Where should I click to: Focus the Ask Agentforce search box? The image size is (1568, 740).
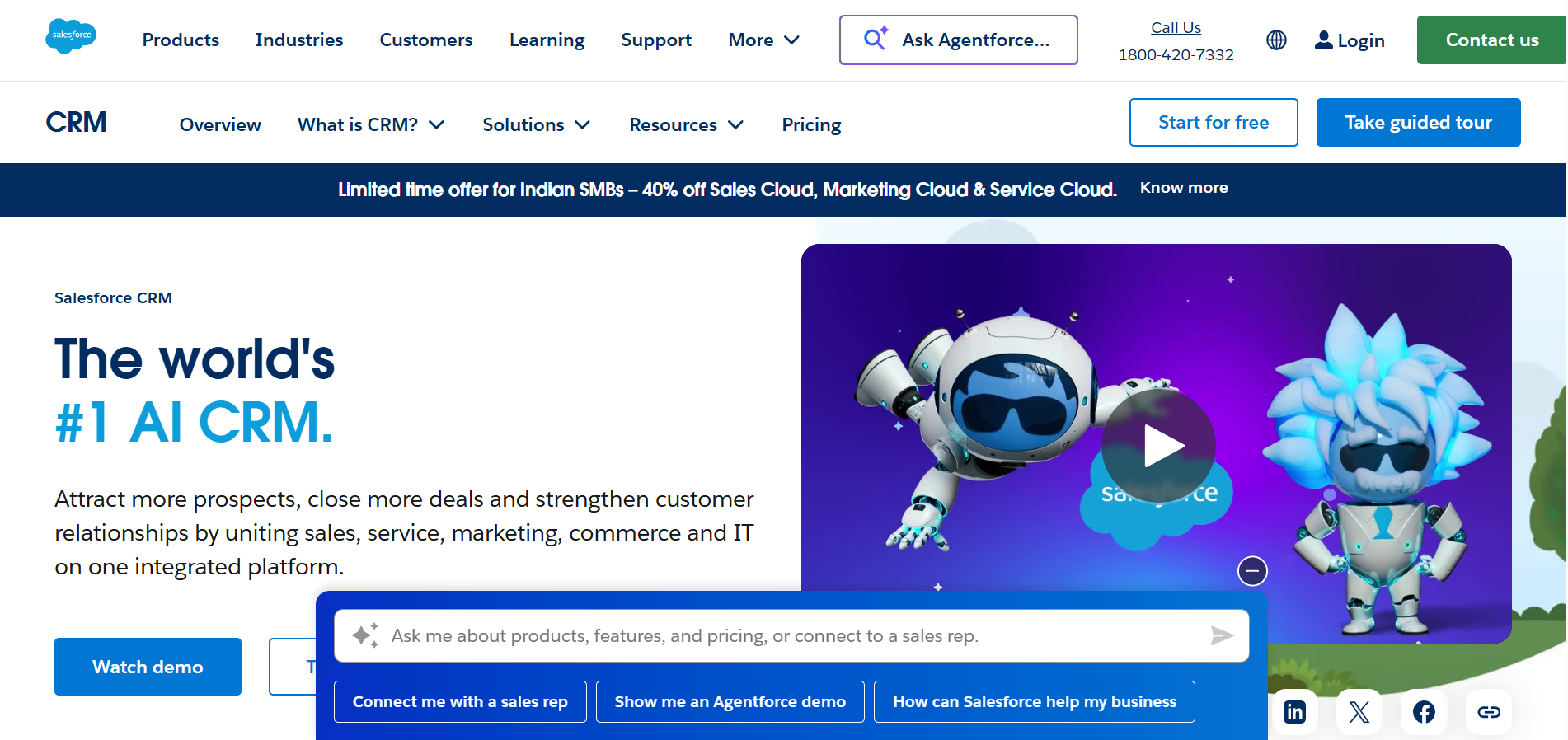point(958,40)
